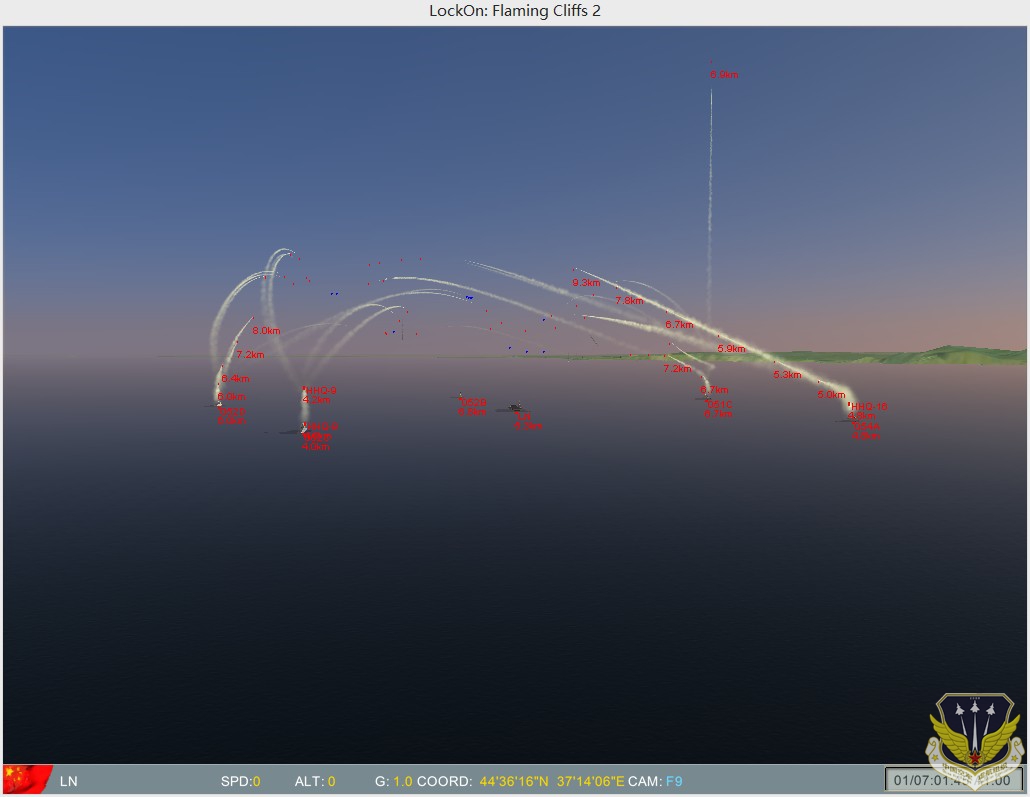The height and width of the screenshot is (797, 1030).
Task: Select the 054A ship label
Action: [x=866, y=426]
